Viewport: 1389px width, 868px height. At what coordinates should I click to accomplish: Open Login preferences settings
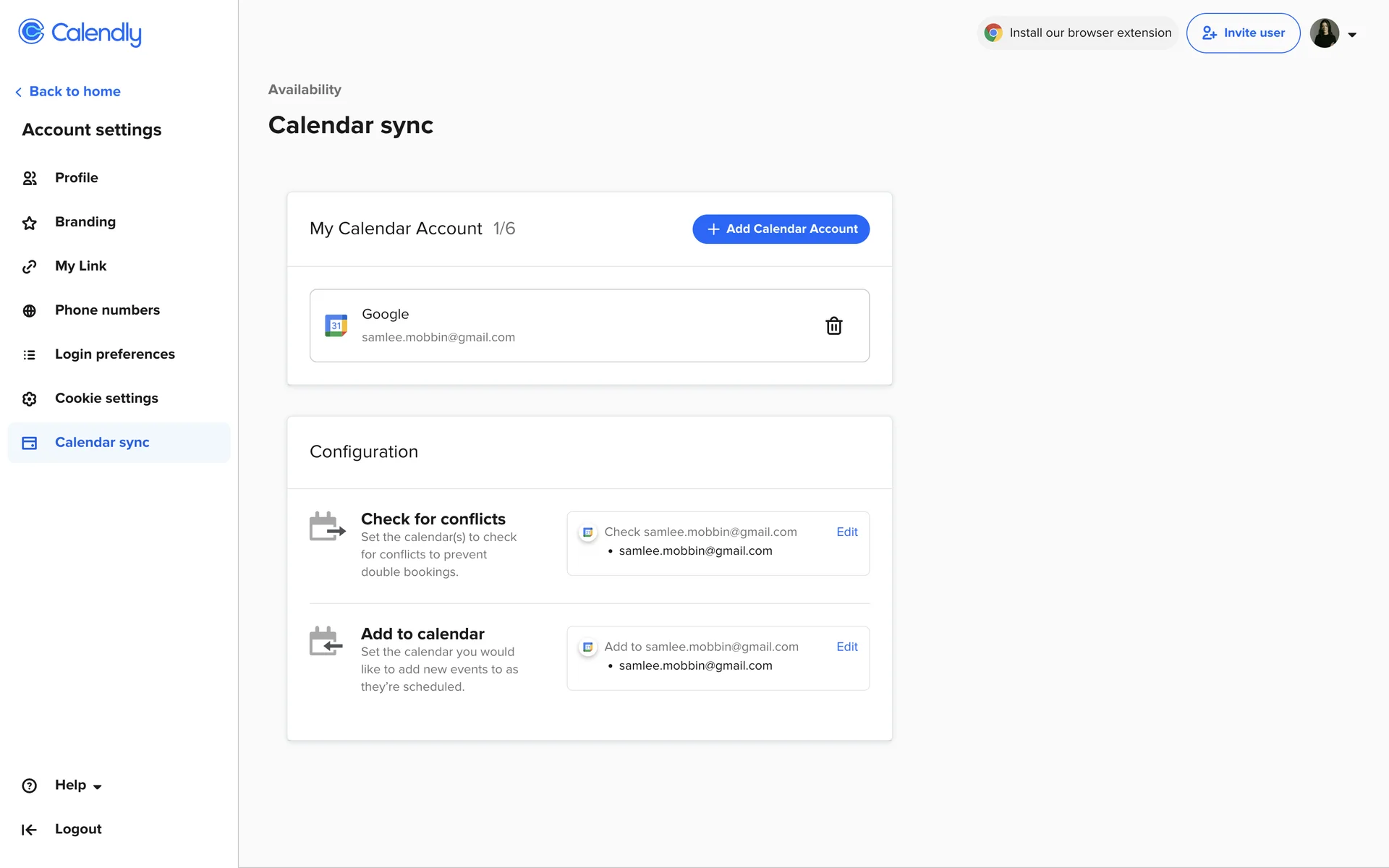tap(114, 354)
